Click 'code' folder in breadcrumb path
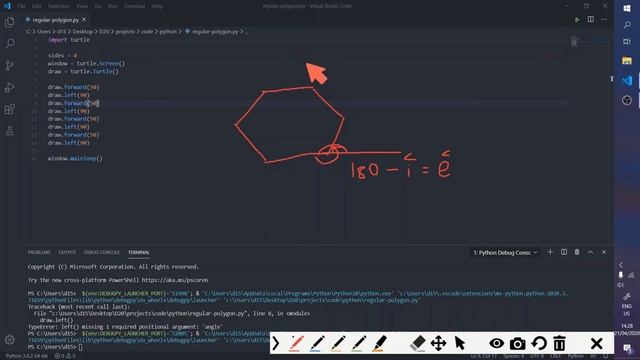The width and height of the screenshot is (640, 360). click(147, 31)
